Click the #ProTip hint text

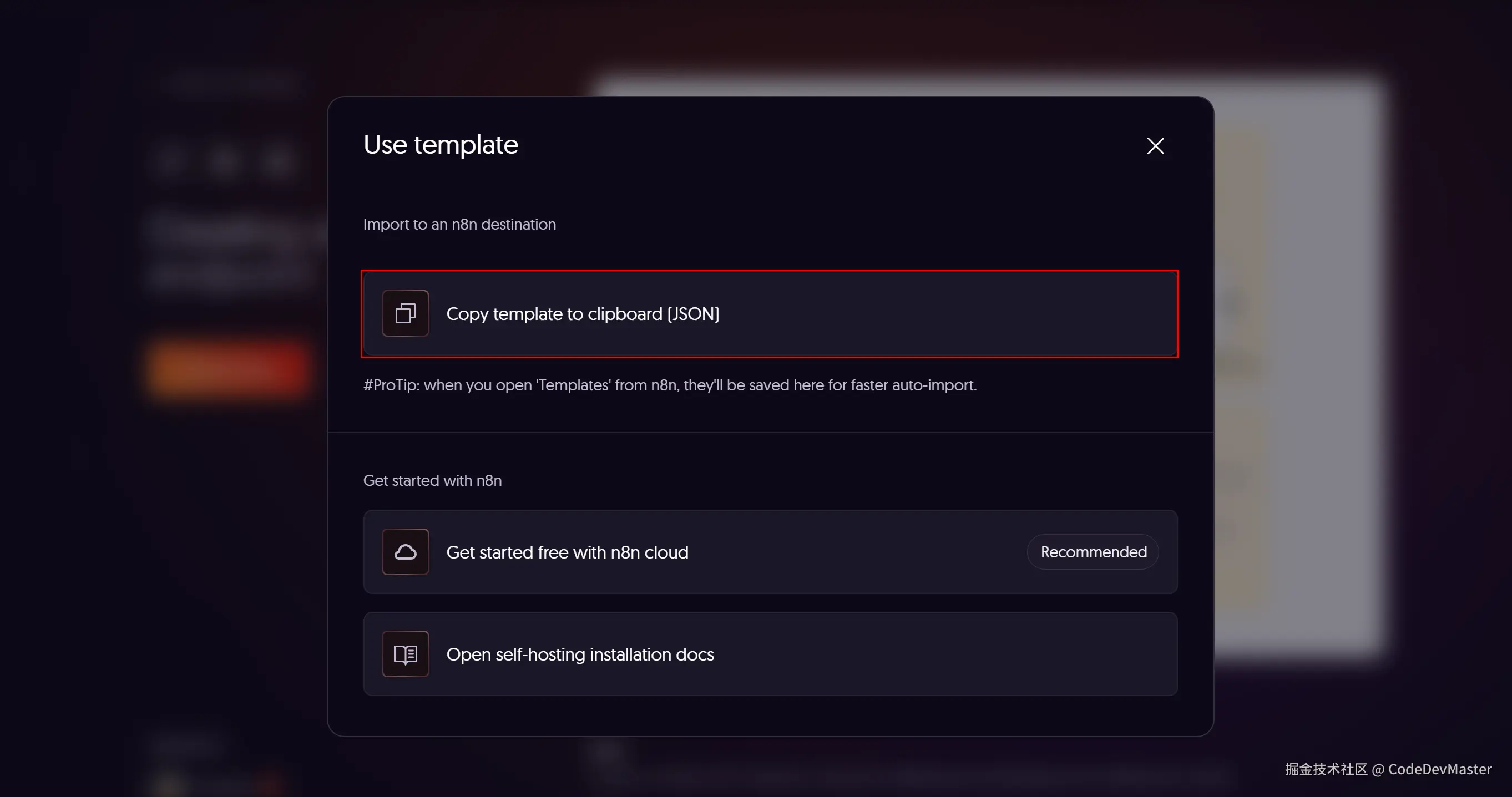[669, 385]
